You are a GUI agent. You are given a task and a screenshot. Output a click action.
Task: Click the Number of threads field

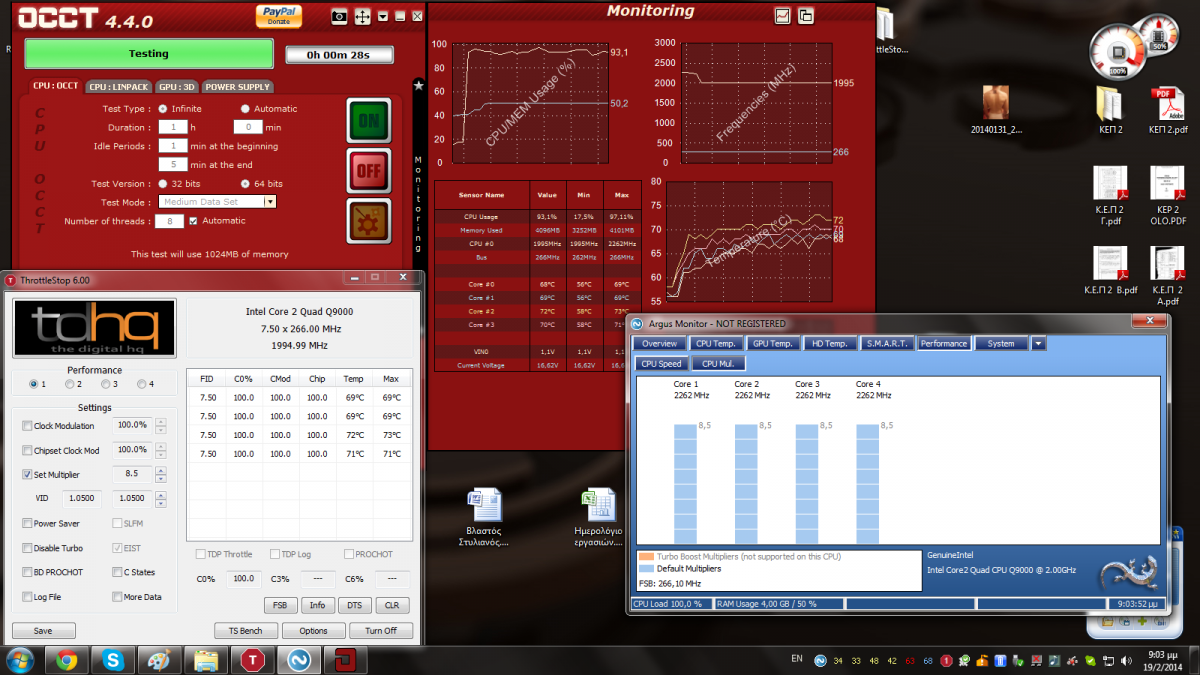coord(170,221)
